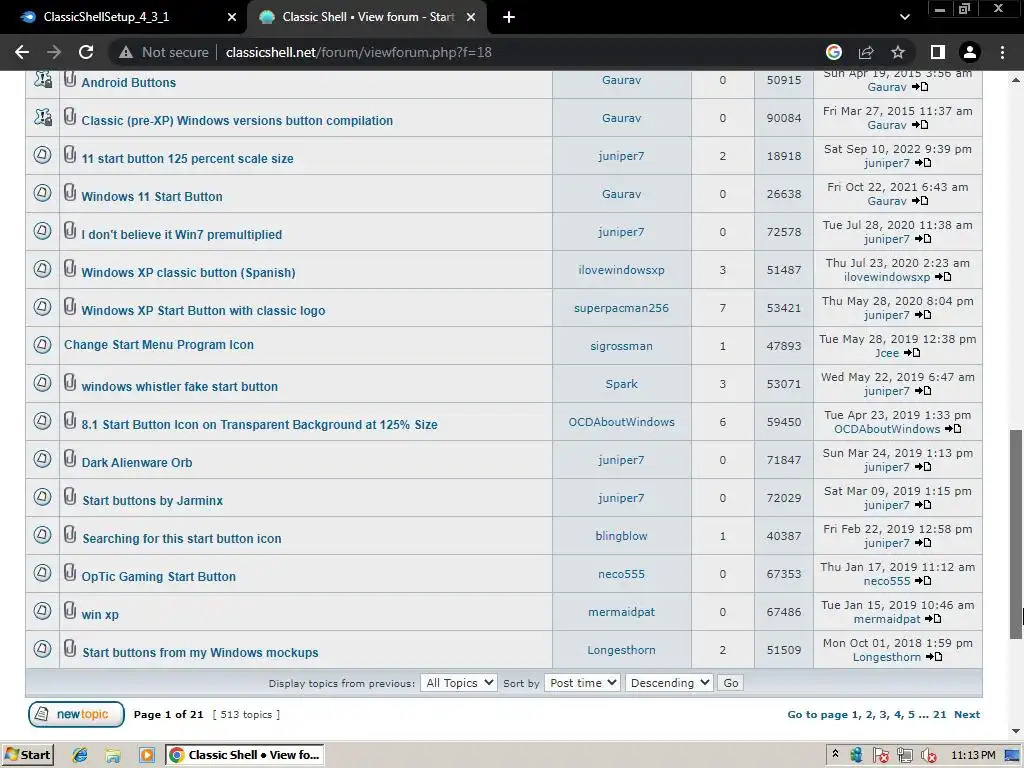Image resolution: width=1024 pixels, height=768 pixels.
Task: View author profile blingblow
Action: pyautogui.click(x=621, y=536)
